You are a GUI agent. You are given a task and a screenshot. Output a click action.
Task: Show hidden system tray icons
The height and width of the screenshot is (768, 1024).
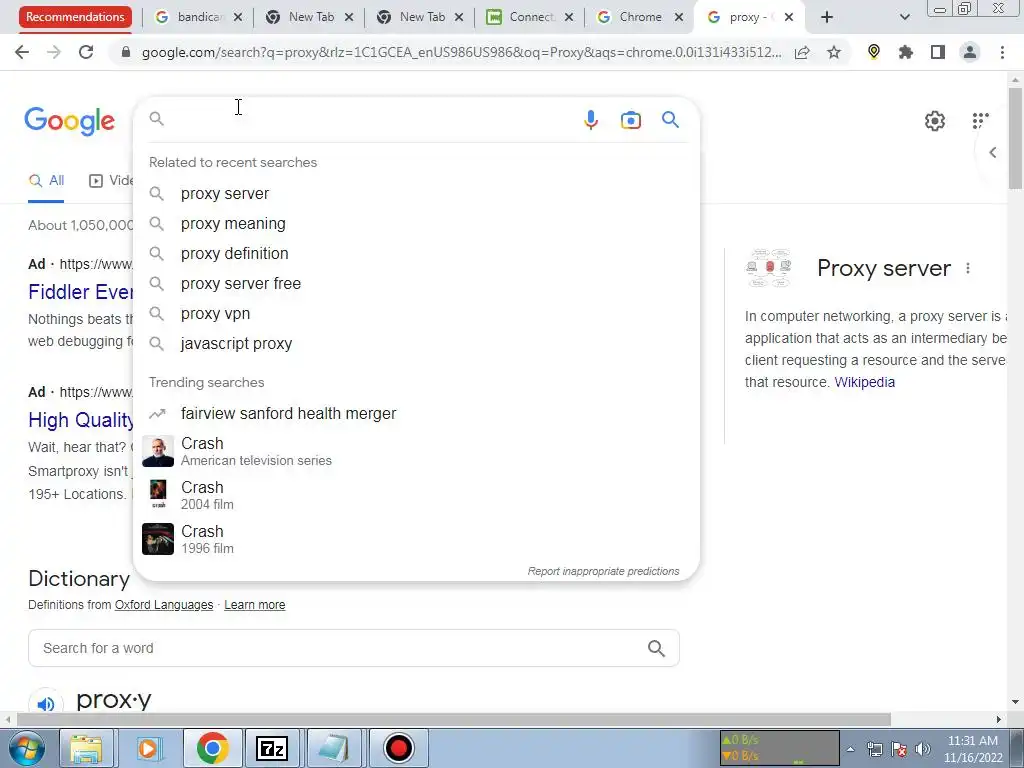click(850, 749)
